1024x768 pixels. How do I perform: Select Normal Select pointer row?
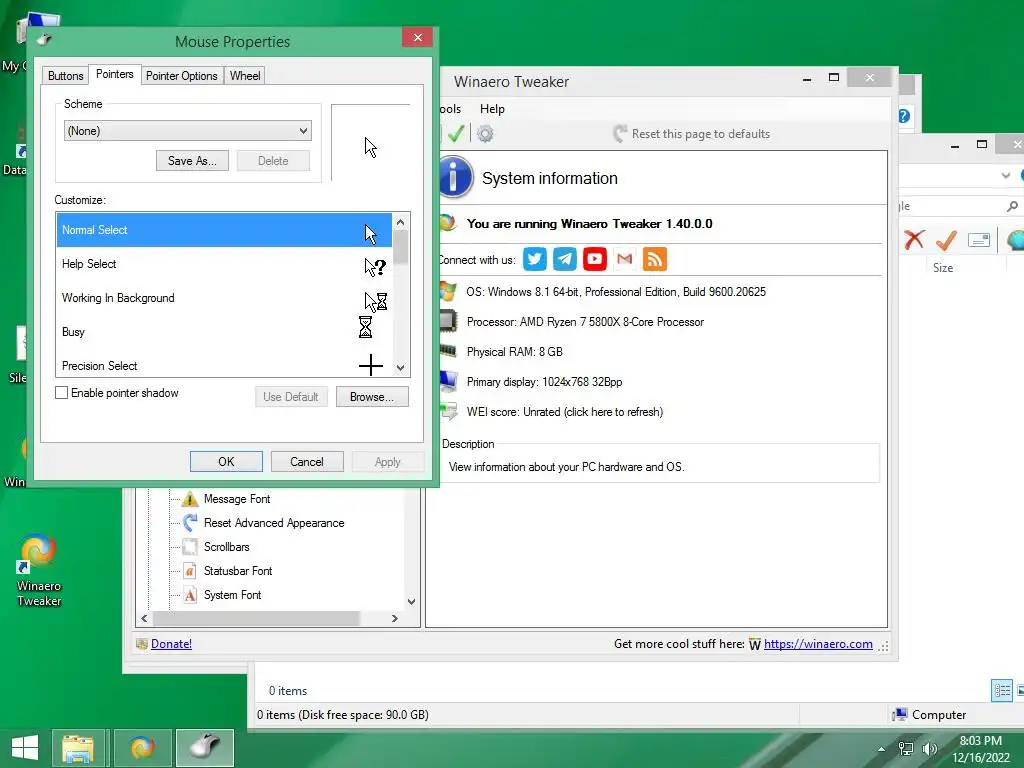(x=224, y=230)
